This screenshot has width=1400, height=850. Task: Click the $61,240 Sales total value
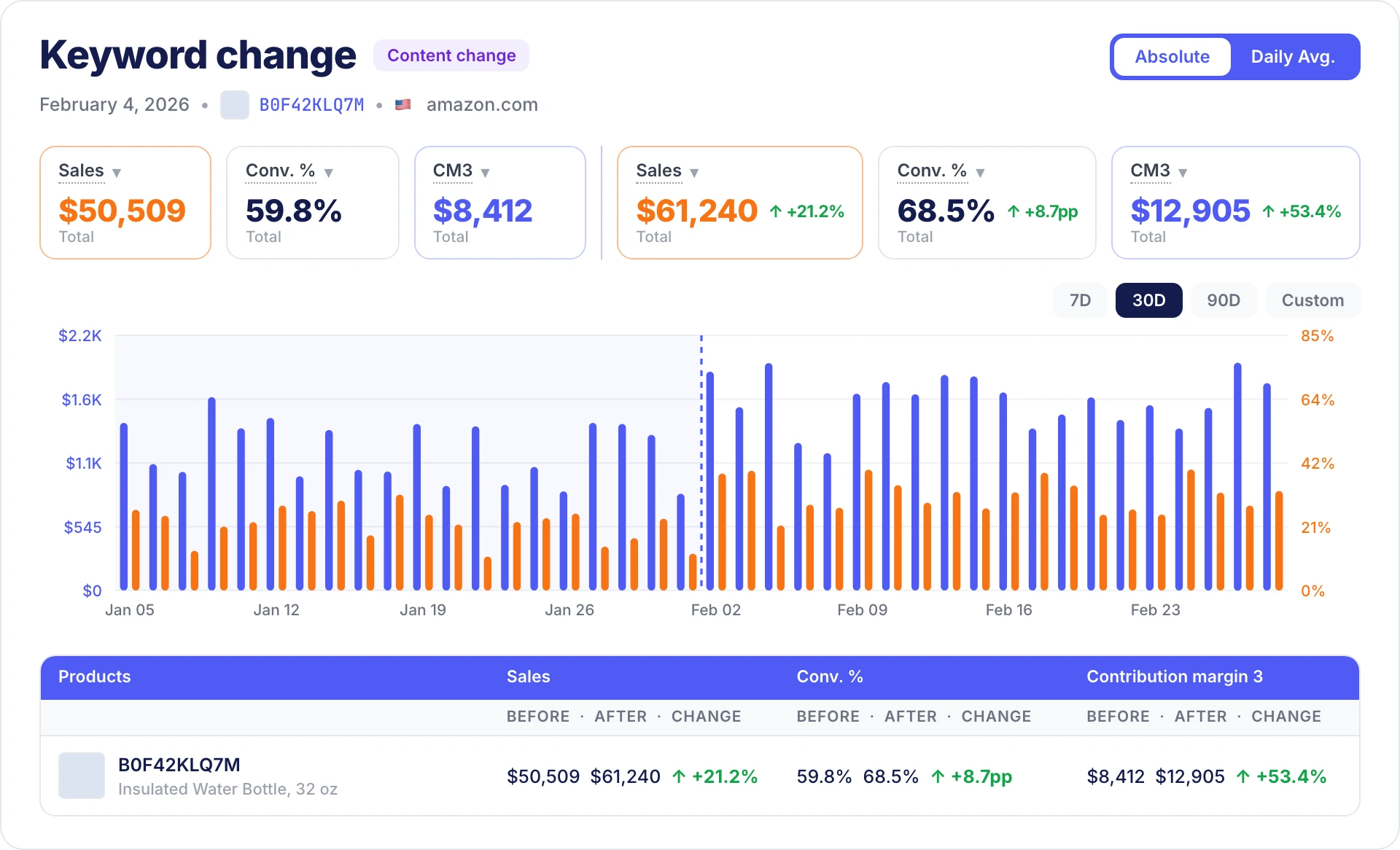pyautogui.click(x=697, y=211)
